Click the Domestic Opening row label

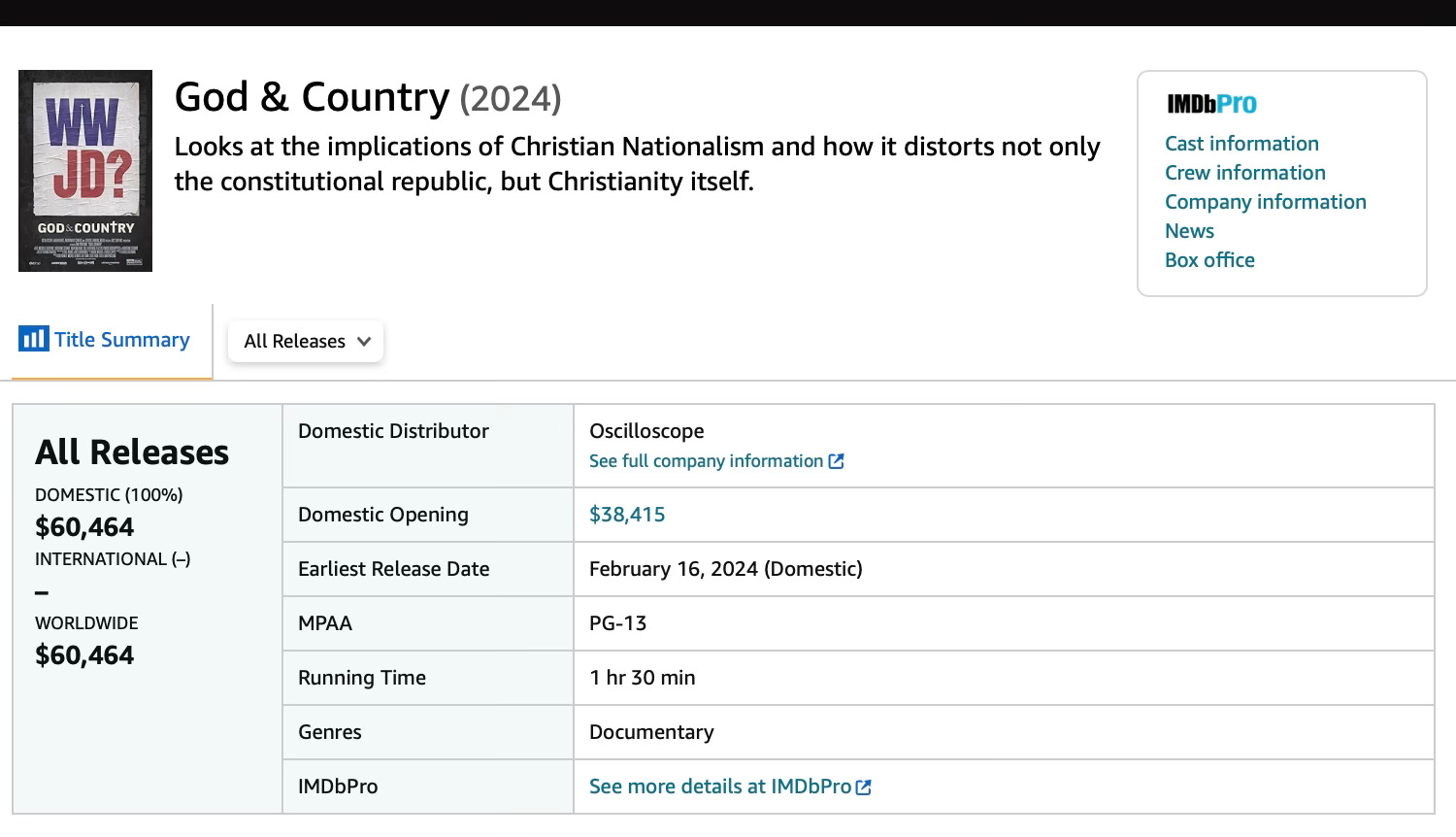(383, 515)
